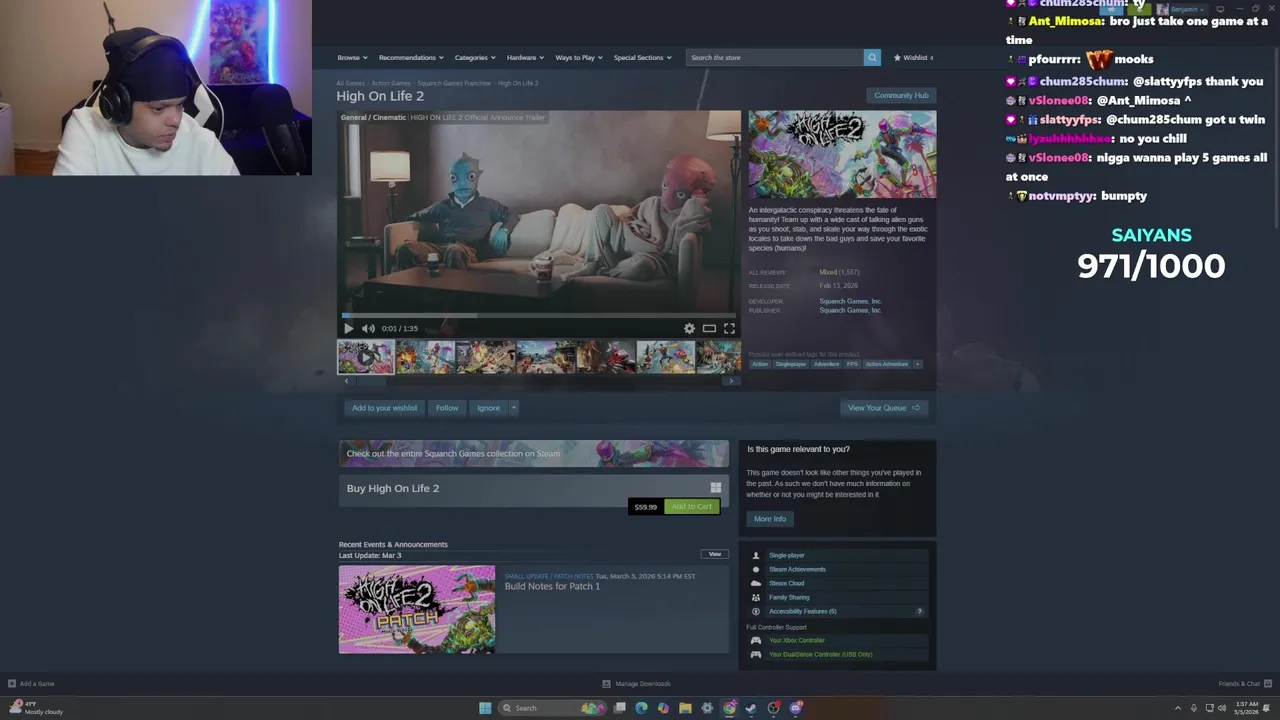The width and height of the screenshot is (1280, 720).
Task: Open File Explorer from the taskbar
Action: coord(685,708)
